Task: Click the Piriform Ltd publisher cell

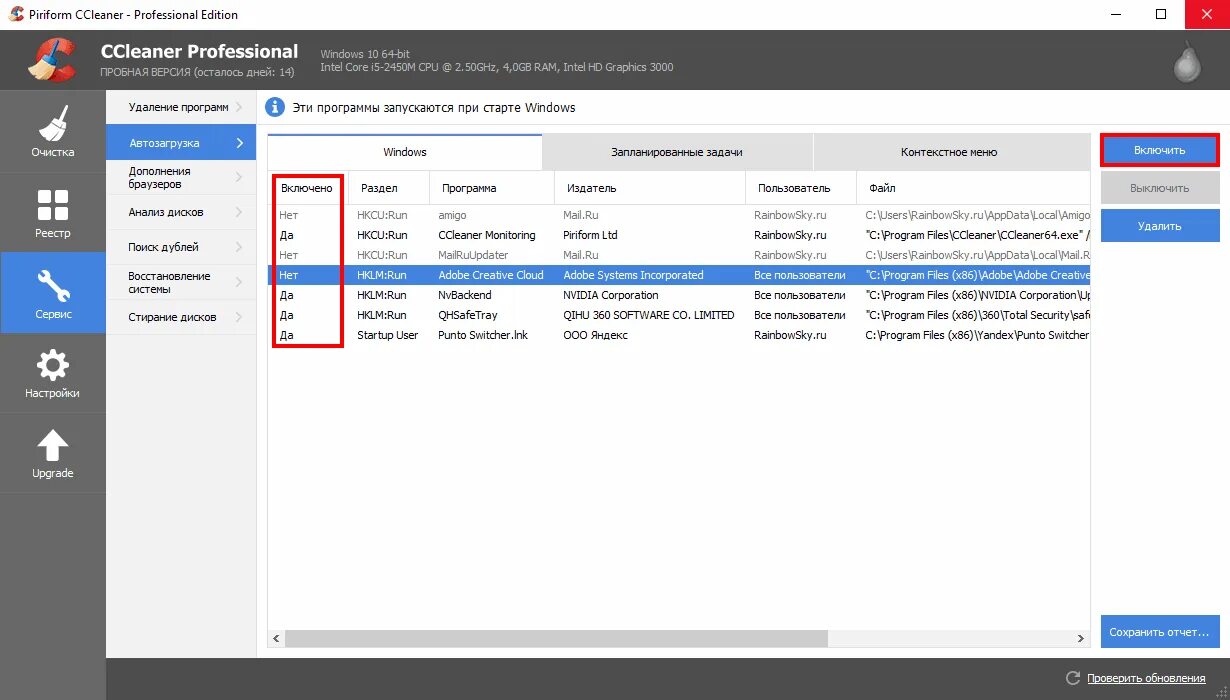Action: (x=590, y=235)
